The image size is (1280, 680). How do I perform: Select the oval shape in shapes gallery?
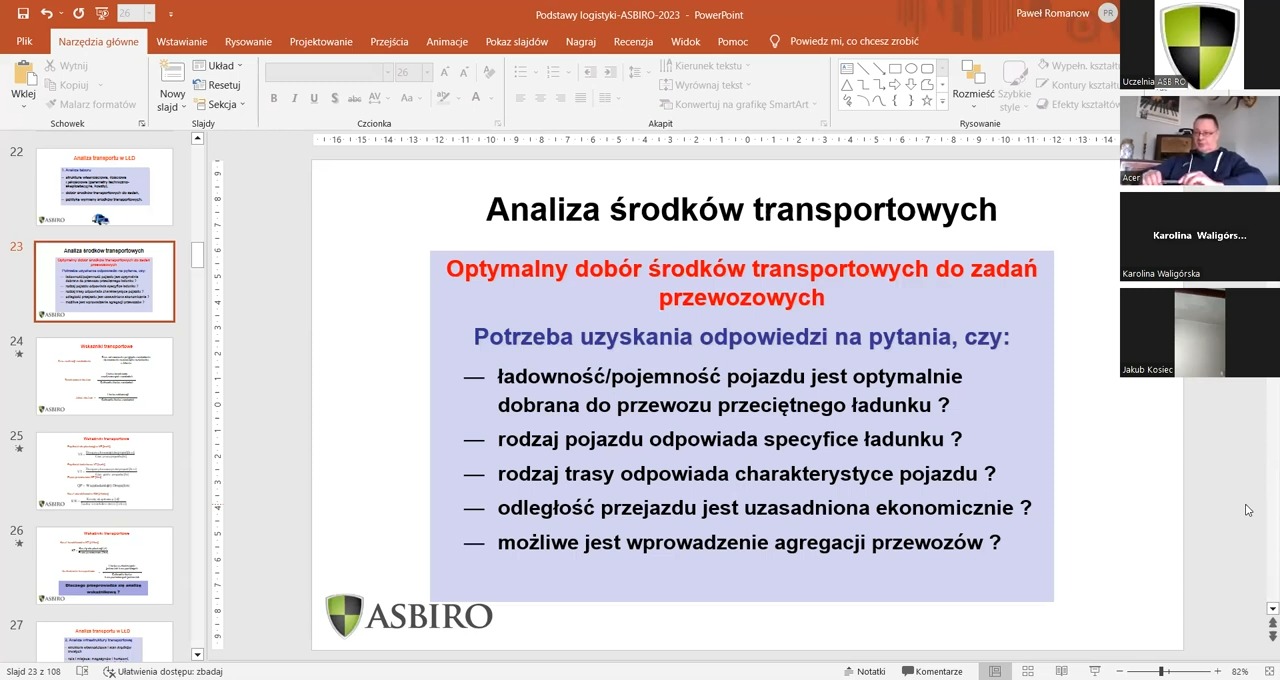tap(911, 69)
